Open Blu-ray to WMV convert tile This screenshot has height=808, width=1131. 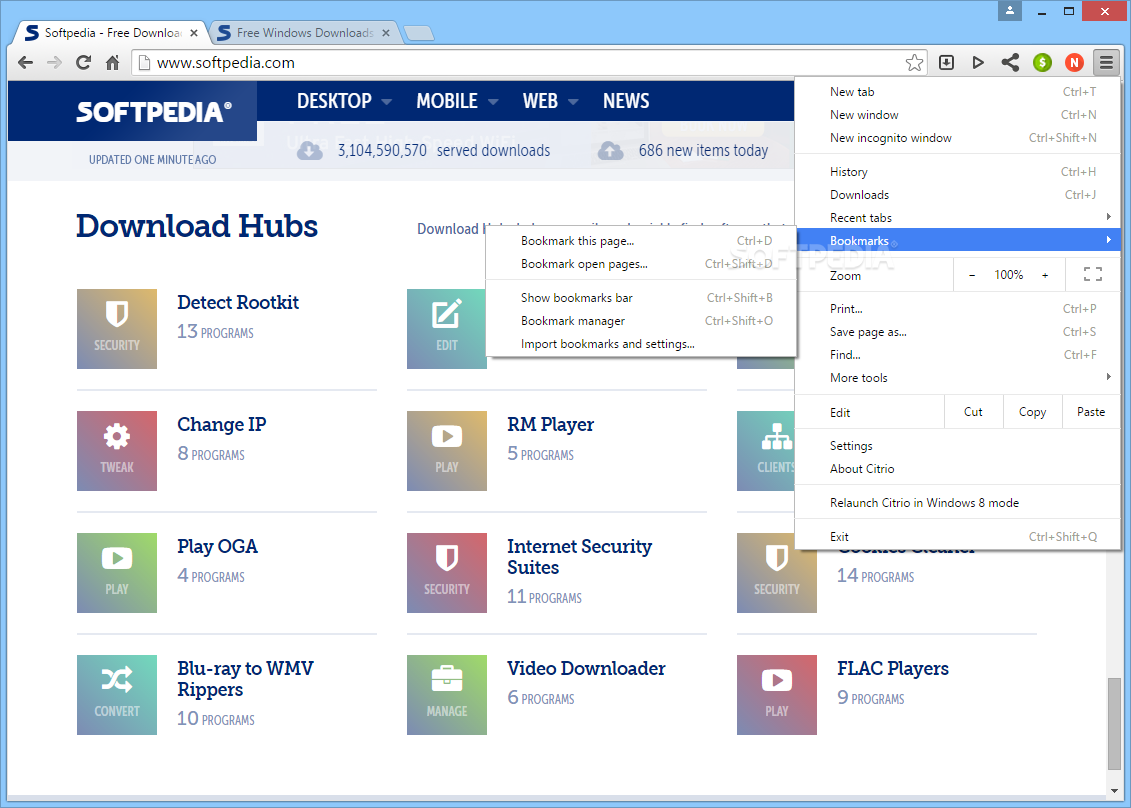(117, 695)
